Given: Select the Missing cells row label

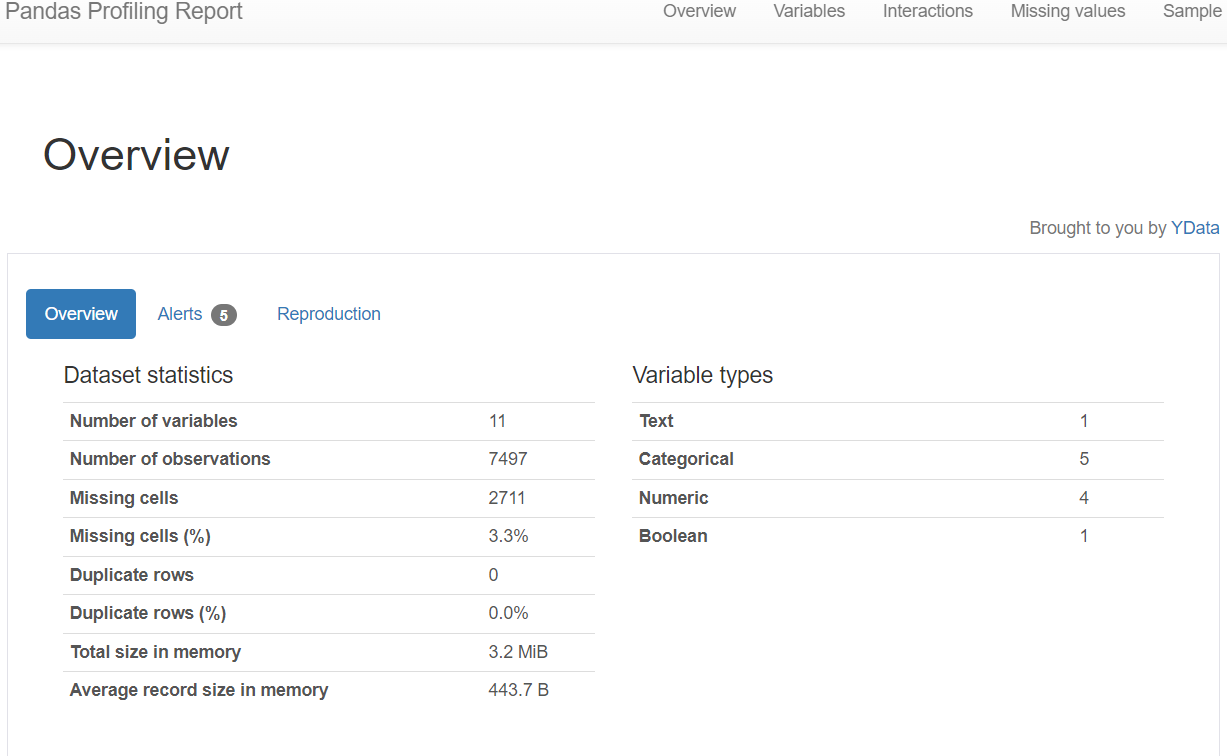Looking at the screenshot, I should 124,498.
